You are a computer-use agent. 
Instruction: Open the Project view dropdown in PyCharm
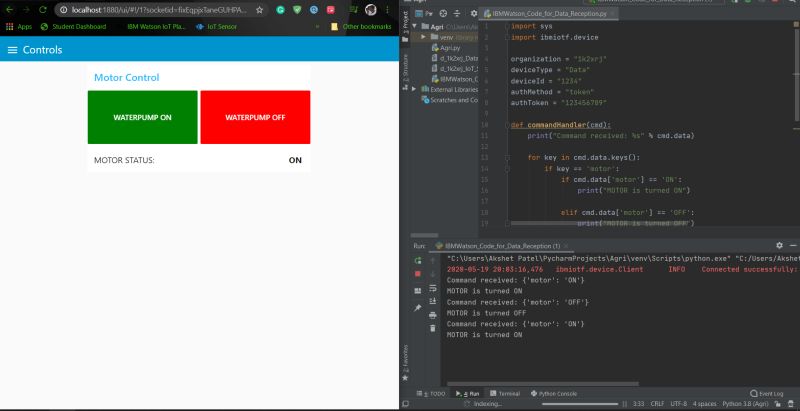424,14
